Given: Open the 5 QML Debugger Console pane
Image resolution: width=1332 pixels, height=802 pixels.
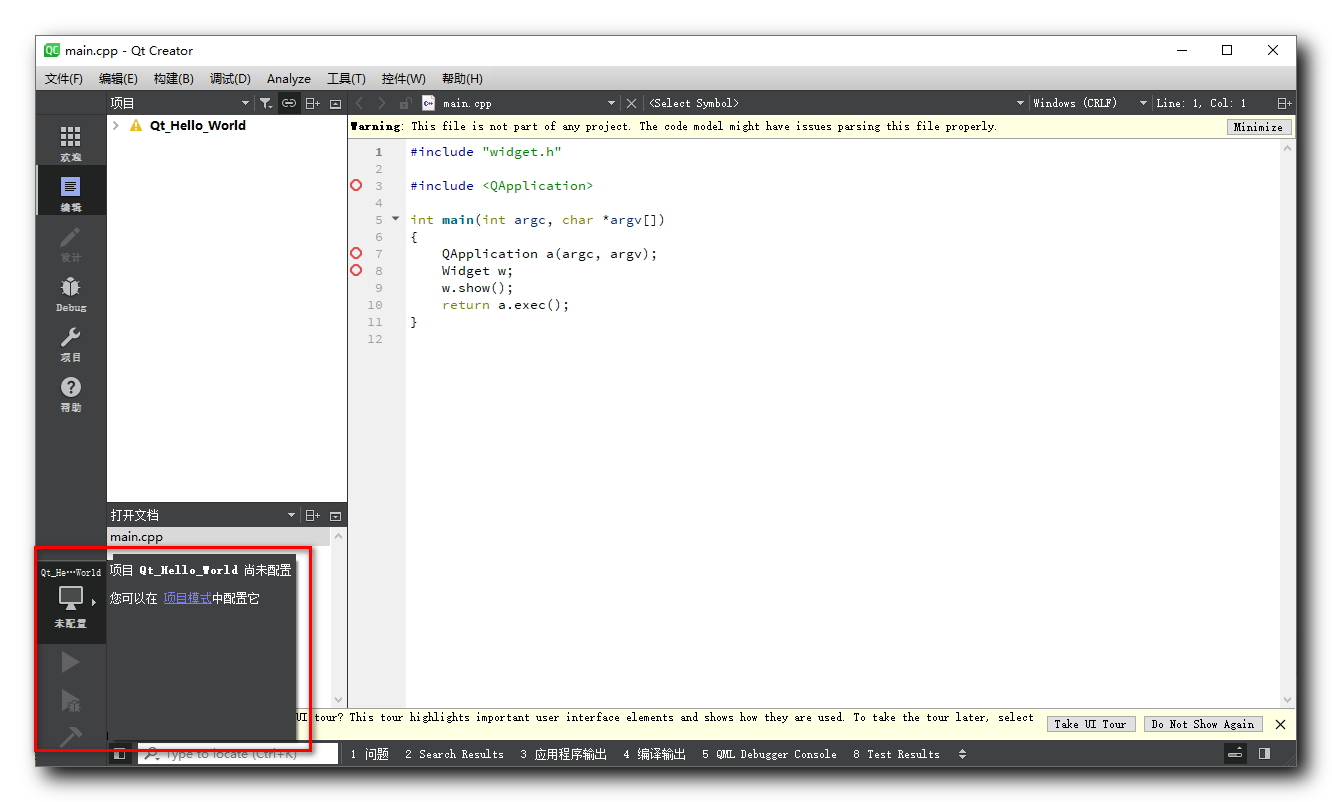Looking at the screenshot, I should [769, 754].
